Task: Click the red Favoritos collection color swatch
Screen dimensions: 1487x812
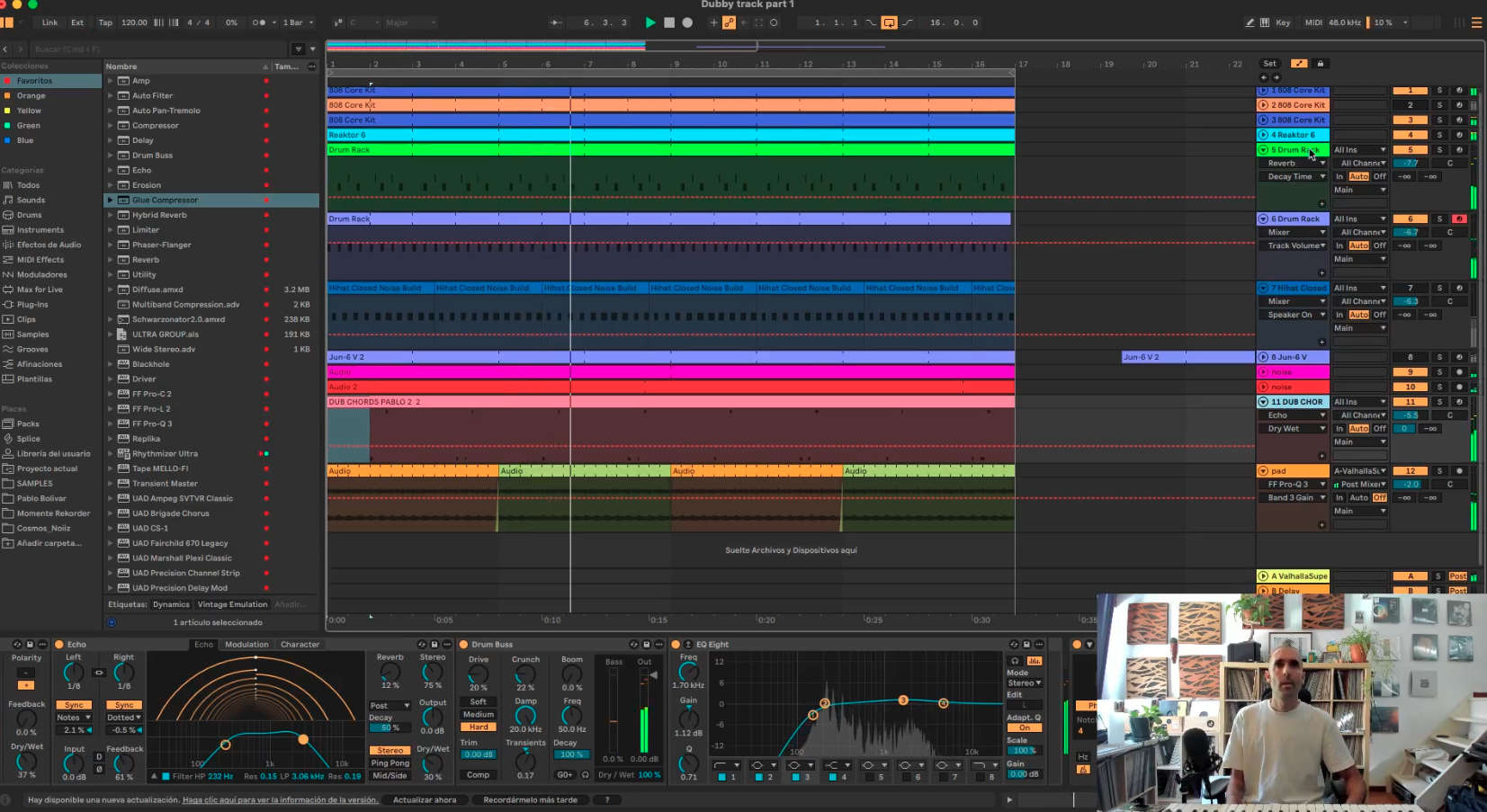Action: click(7, 81)
